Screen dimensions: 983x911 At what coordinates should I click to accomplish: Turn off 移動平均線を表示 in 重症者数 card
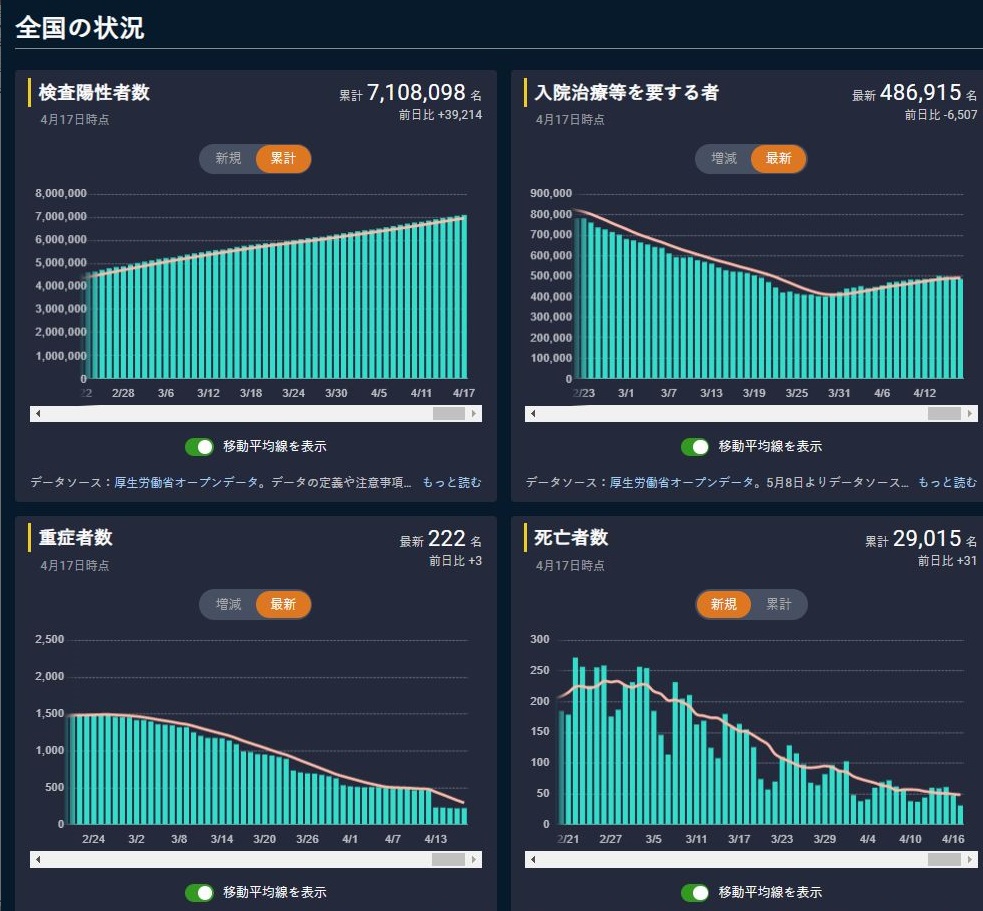pos(201,892)
